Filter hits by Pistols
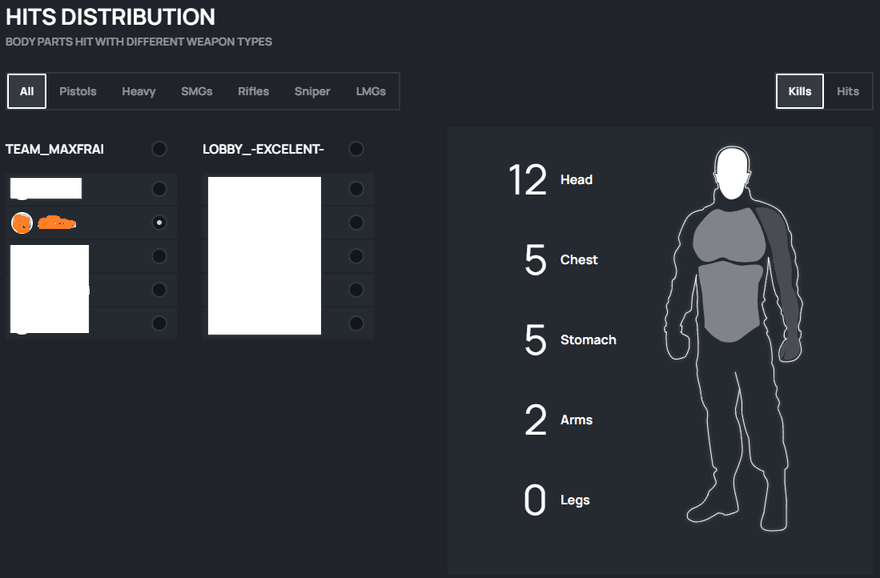This screenshot has height=578, width=880. click(x=78, y=91)
